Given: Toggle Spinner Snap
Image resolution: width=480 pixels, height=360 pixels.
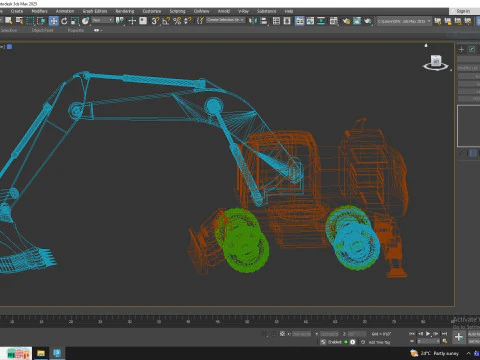Looking at the screenshot, I should (x=188, y=21).
